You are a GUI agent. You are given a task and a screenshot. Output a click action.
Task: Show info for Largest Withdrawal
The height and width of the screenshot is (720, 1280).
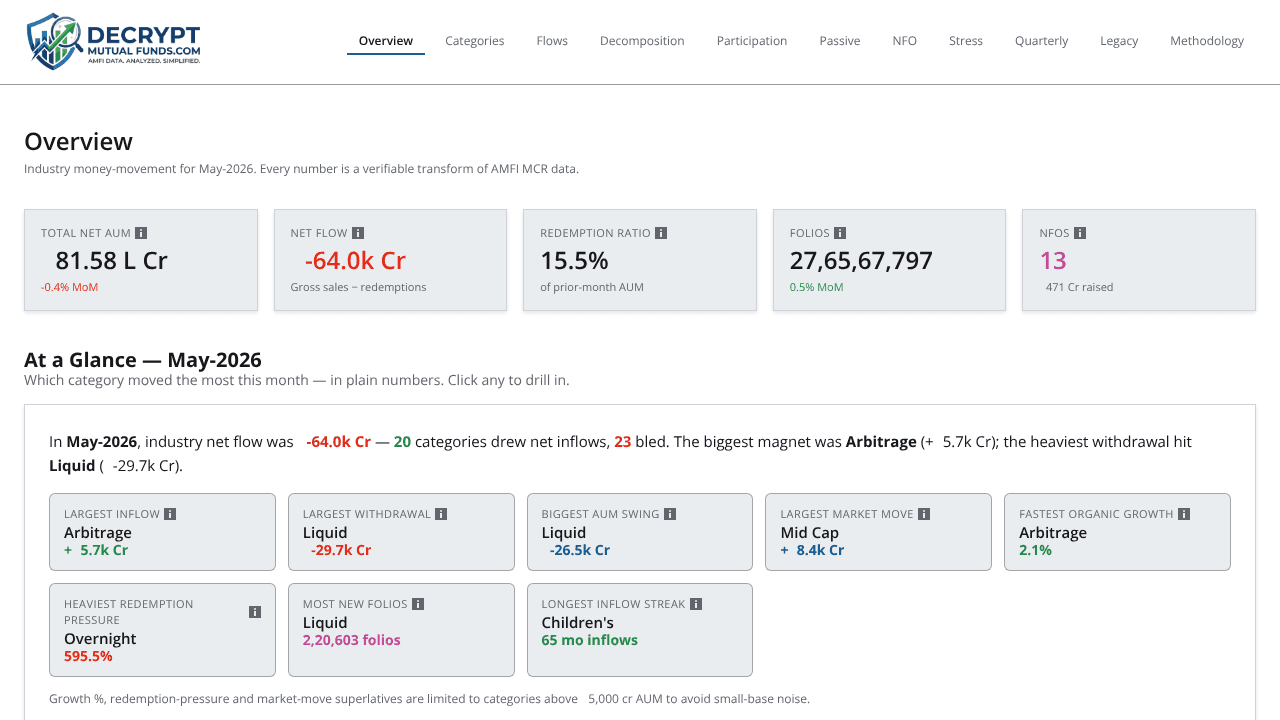[441, 514]
